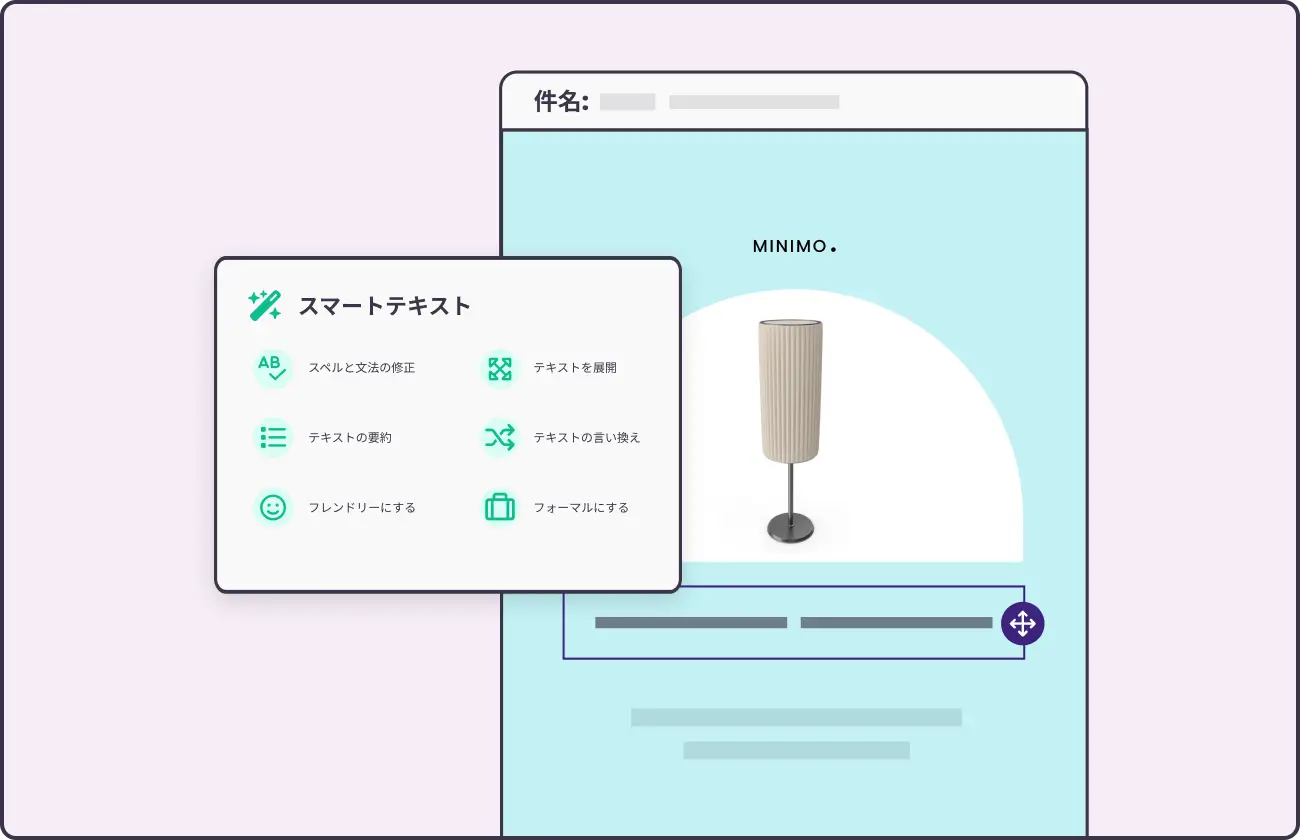Screen dimensions: 1300x840
Task: Select the shuffle rephrase icon
Action: [499, 437]
